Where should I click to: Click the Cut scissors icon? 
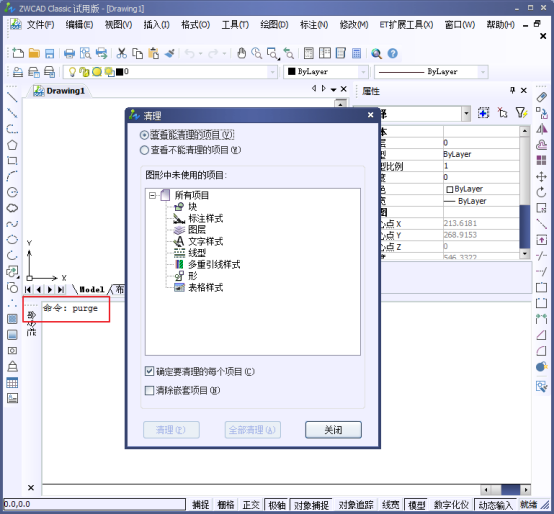pos(122,53)
